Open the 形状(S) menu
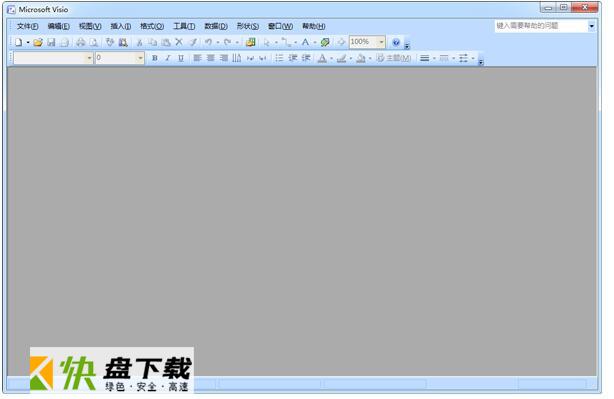 247,26
